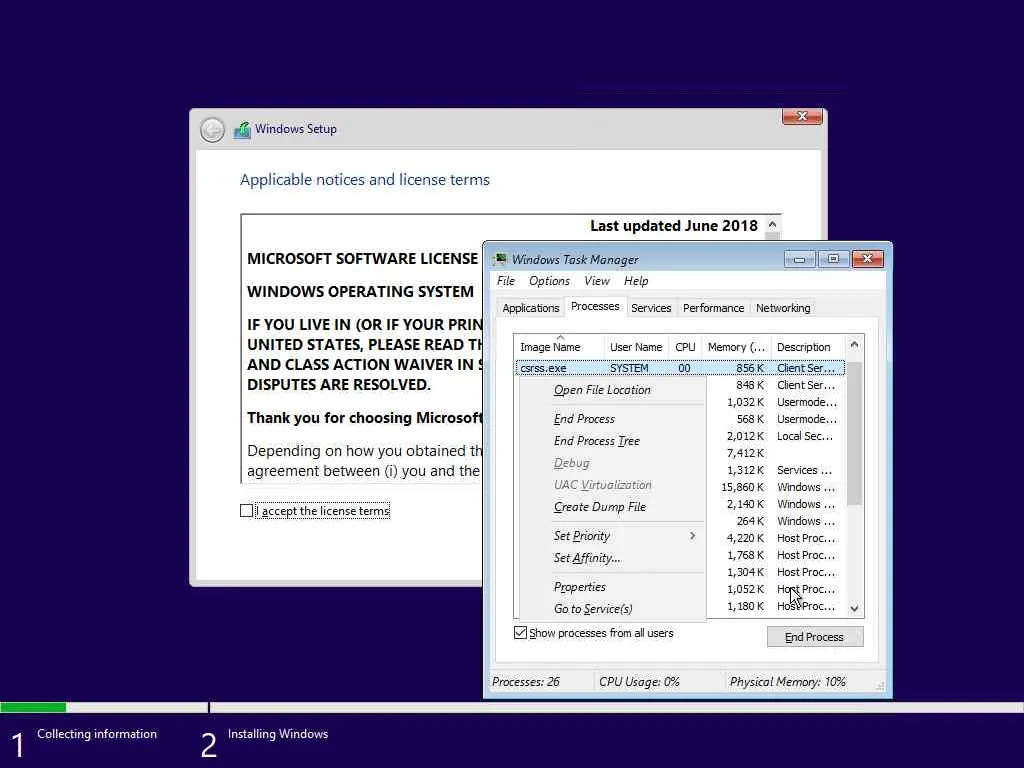Click the 15,860 K memory value
1024x768 pixels.
coord(743,487)
